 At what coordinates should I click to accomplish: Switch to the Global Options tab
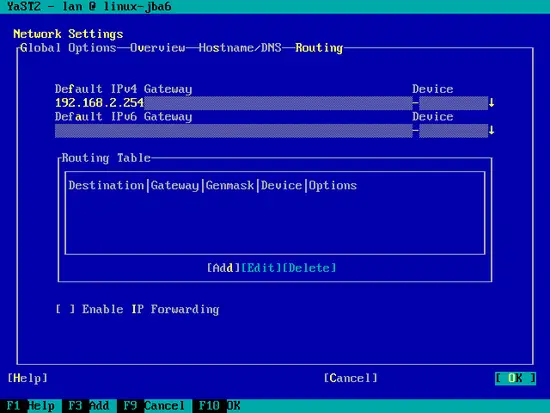click(68, 48)
